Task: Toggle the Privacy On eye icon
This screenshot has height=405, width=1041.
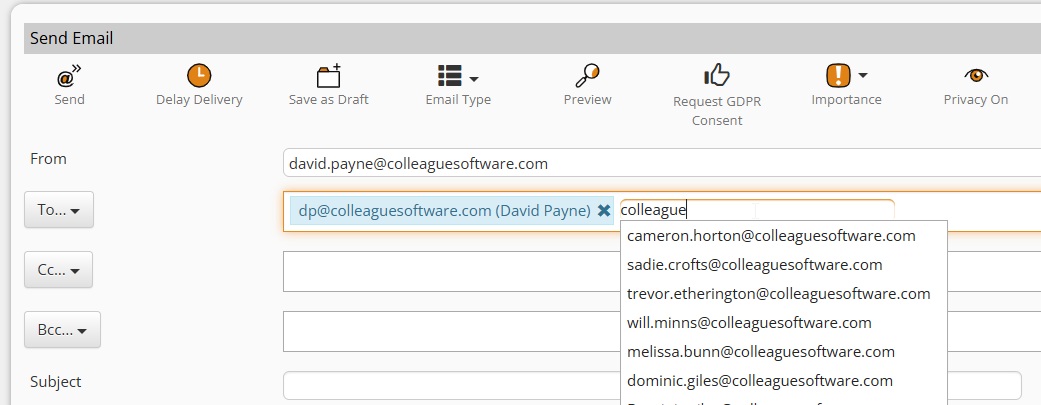Action: pyautogui.click(x=975, y=76)
